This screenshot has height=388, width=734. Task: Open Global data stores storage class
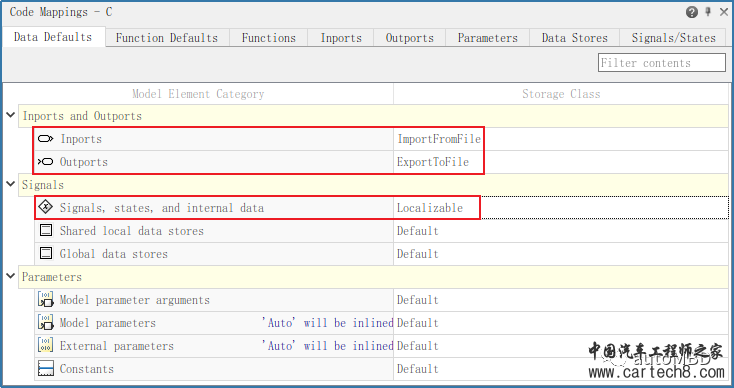[561, 254]
